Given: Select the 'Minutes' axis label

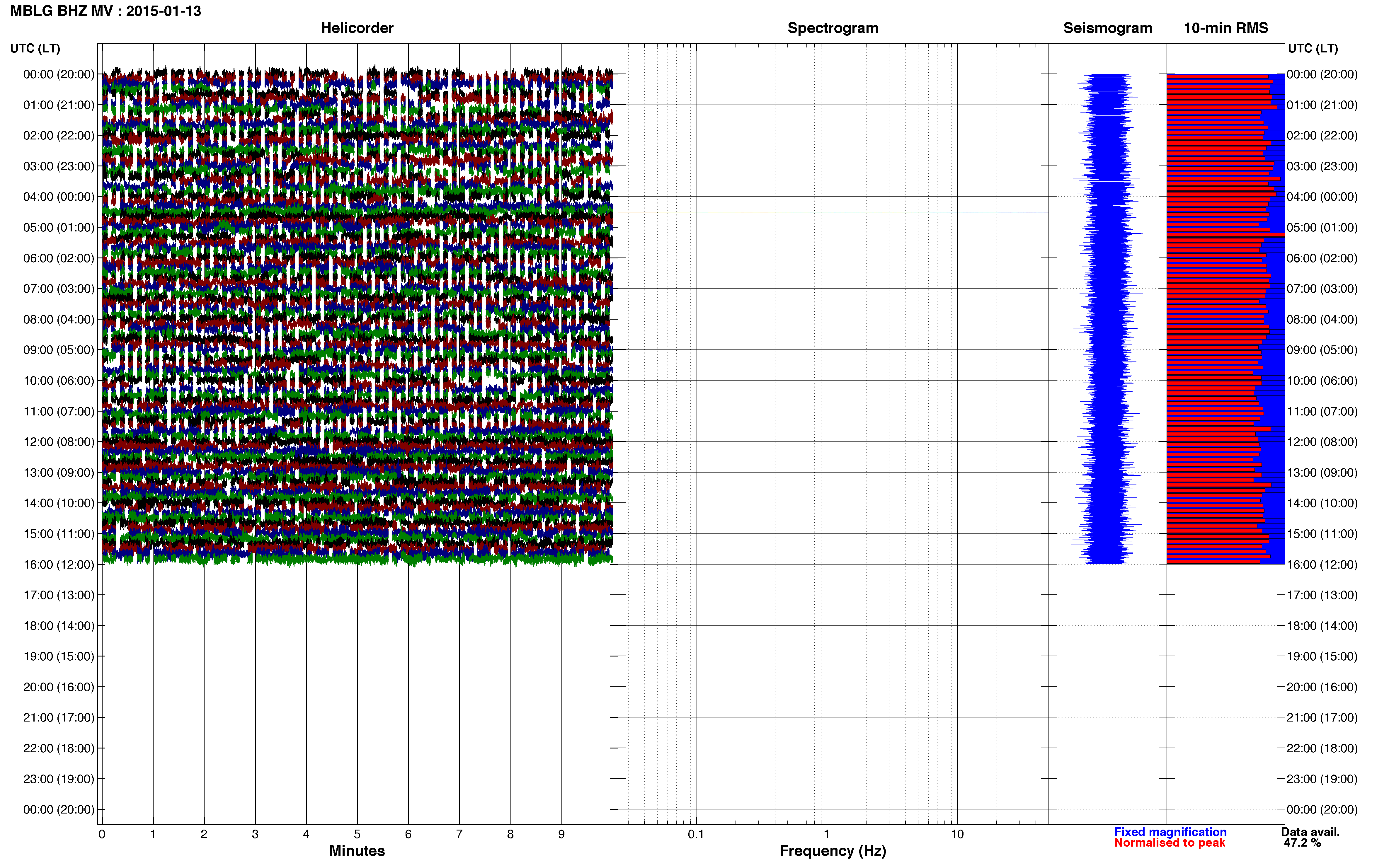Looking at the screenshot, I should tap(357, 851).
